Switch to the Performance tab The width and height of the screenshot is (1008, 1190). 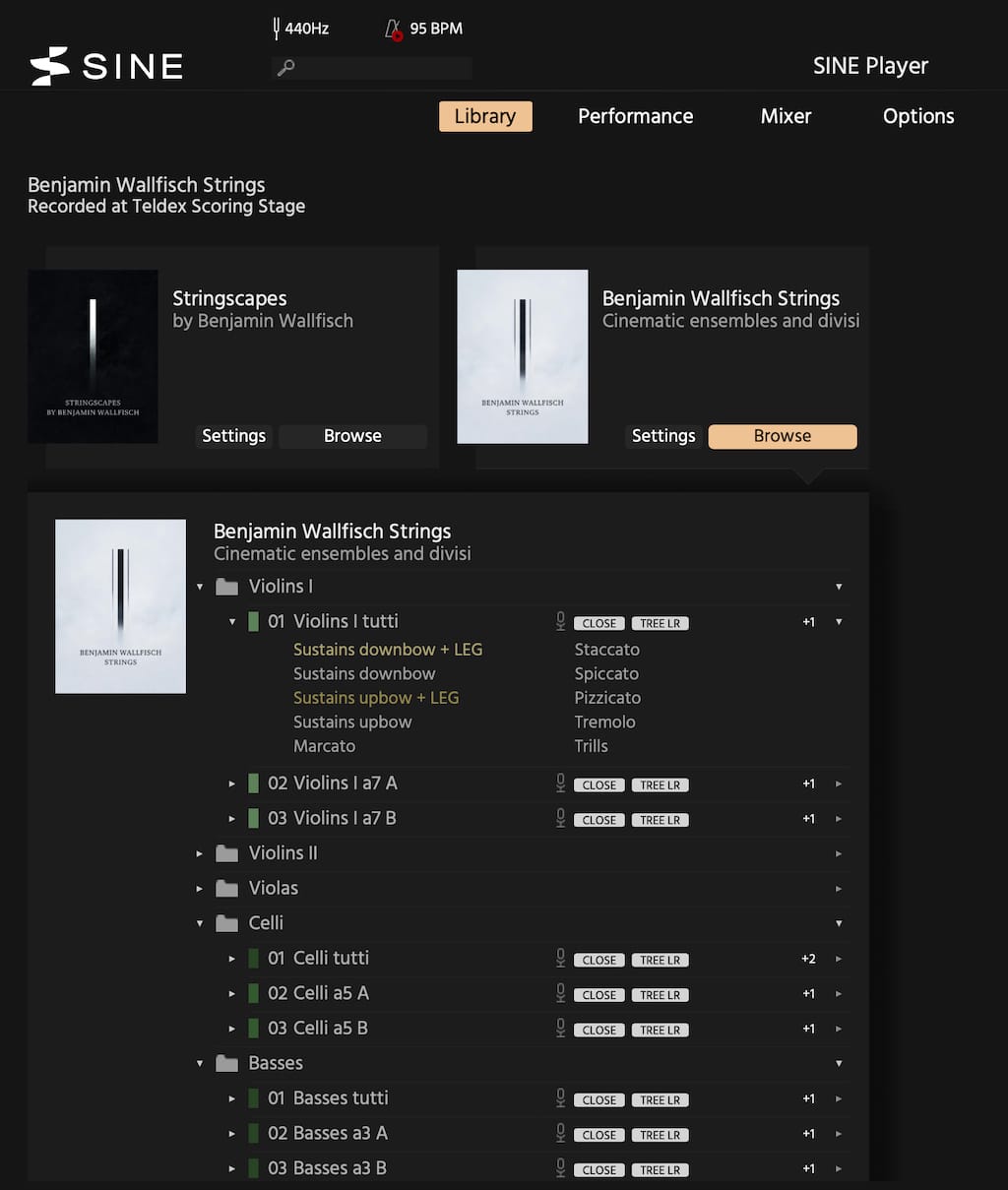click(x=635, y=116)
